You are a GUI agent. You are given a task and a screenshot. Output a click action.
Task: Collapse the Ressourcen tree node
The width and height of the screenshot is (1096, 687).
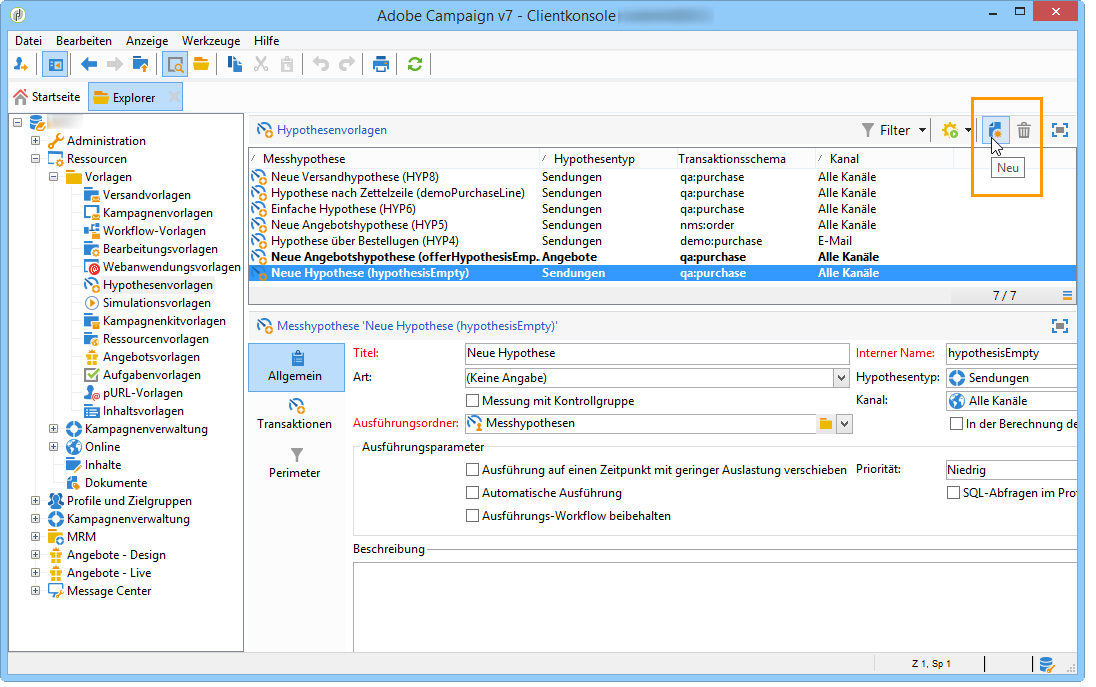[36, 159]
